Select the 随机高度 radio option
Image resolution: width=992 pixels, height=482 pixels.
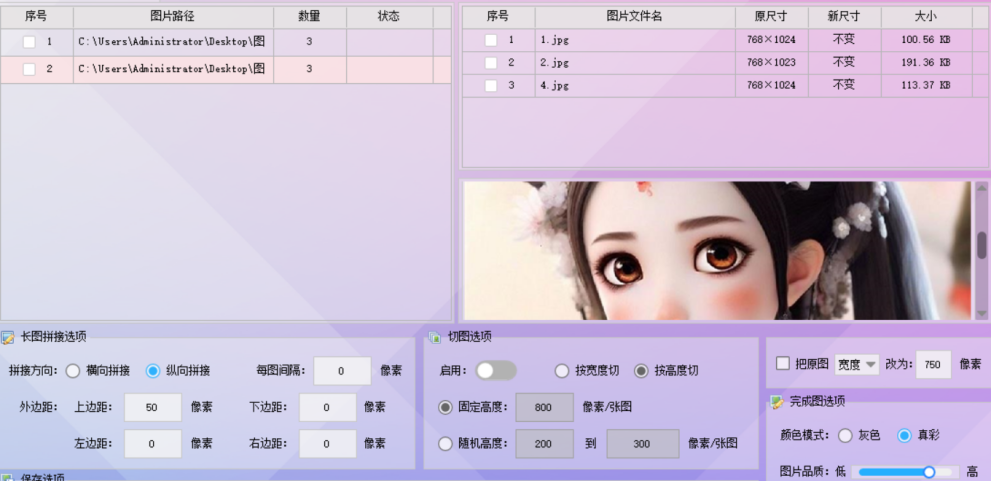click(445, 444)
